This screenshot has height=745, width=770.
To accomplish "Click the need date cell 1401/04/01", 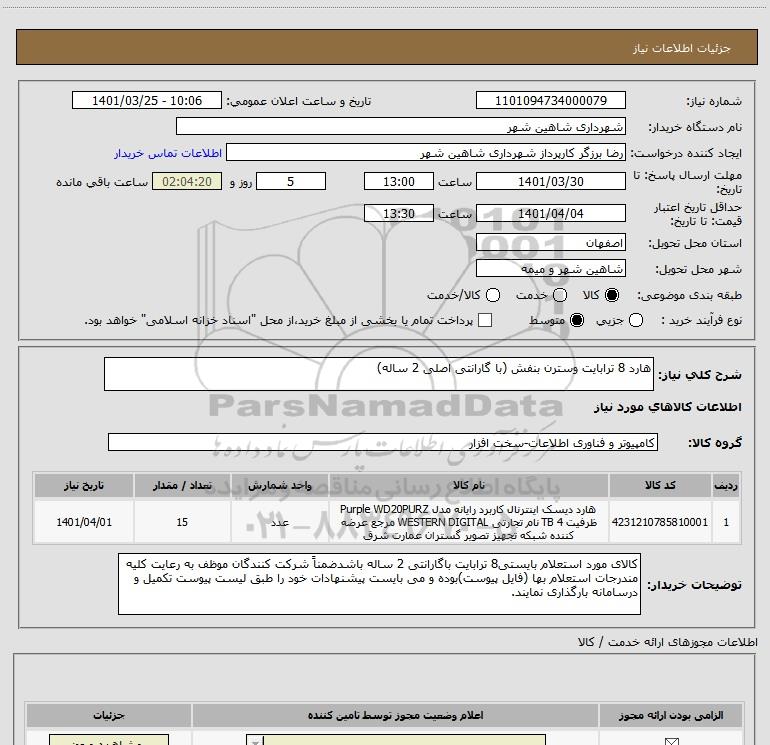I will (x=83, y=522).
